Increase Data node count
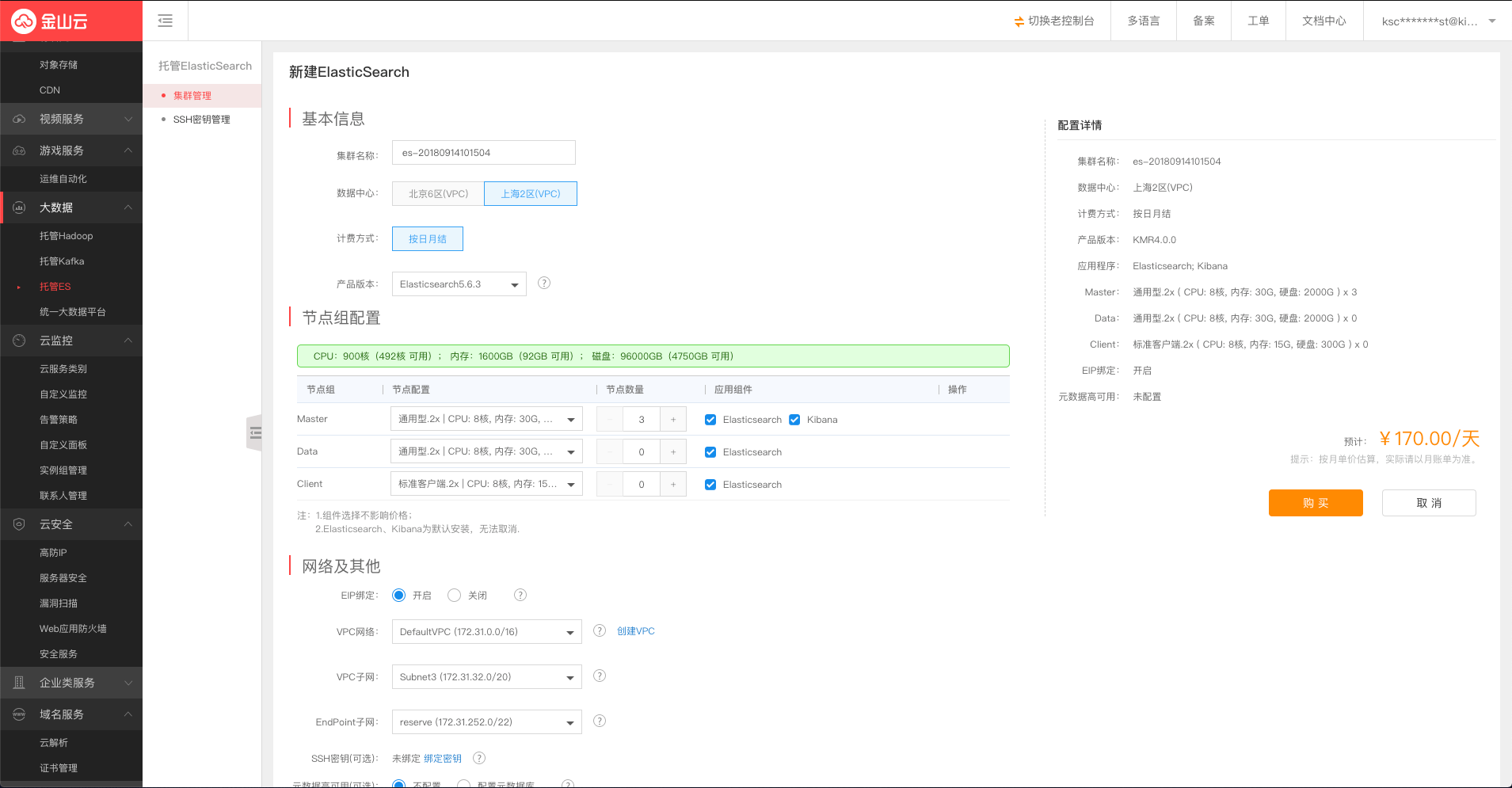Image resolution: width=1512 pixels, height=788 pixels. pos(673,451)
